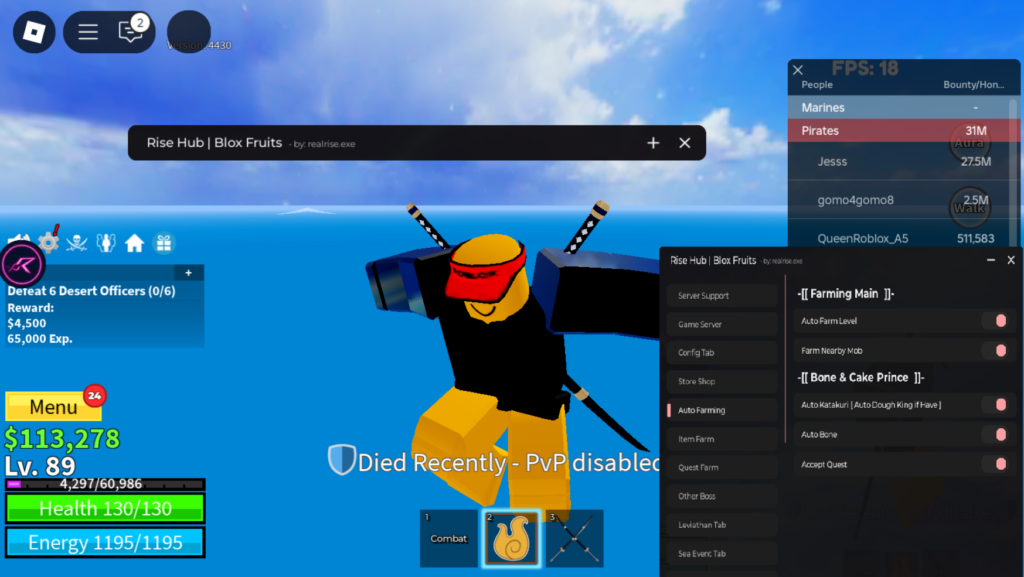Open the gift box rewards icon
The image size is (1024, 577).
click(163, 243)
